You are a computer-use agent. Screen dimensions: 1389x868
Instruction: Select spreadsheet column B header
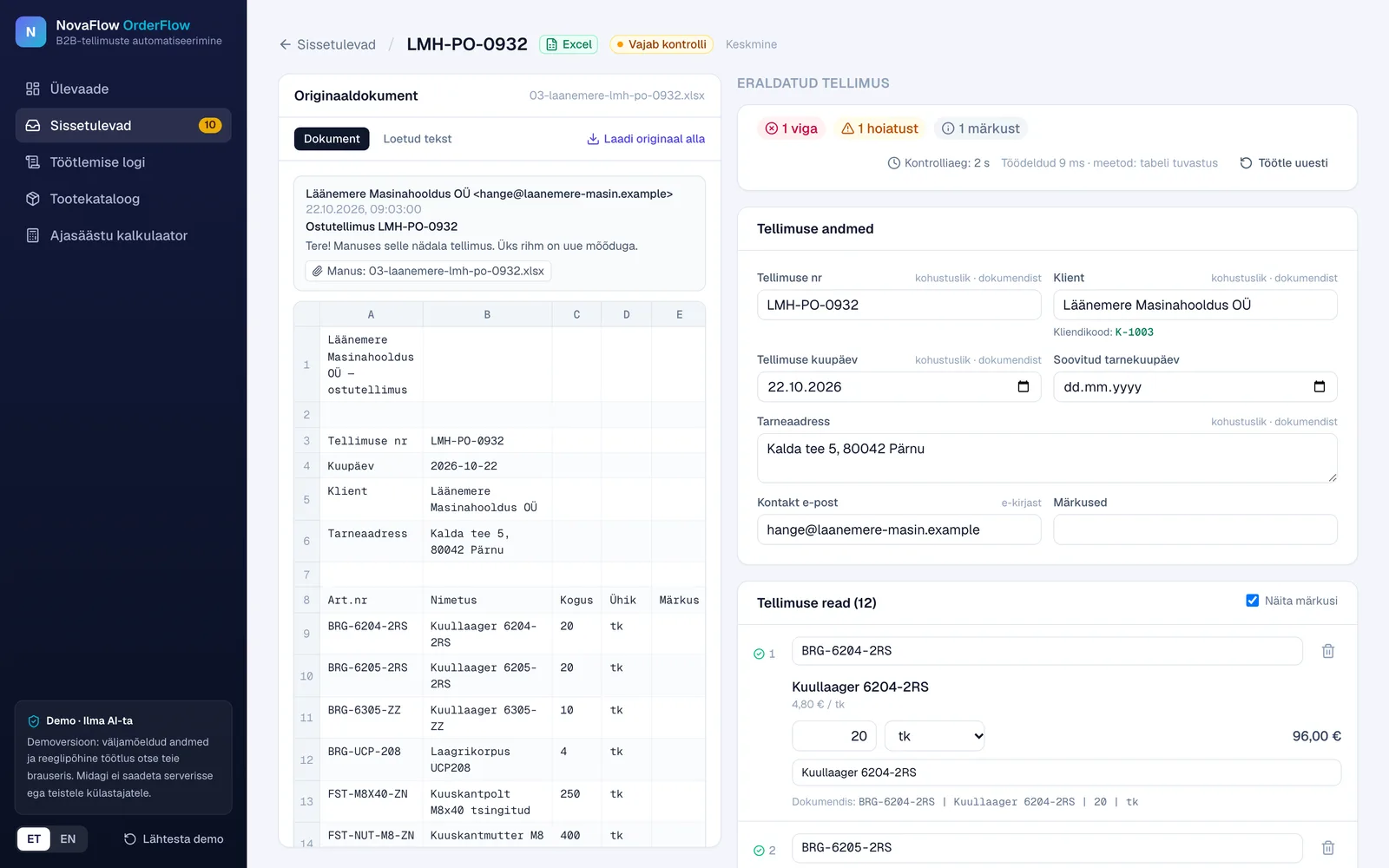pos(487,314)
